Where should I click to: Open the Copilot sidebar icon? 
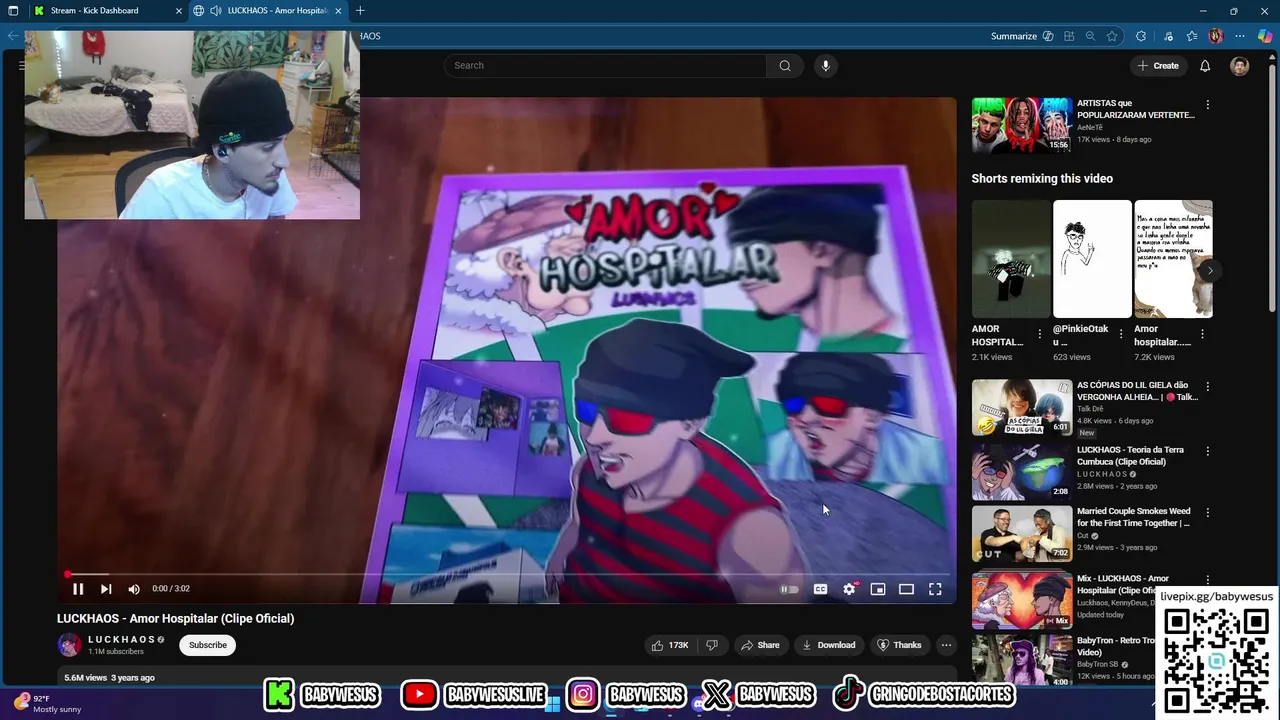[x=1265, y=36]
